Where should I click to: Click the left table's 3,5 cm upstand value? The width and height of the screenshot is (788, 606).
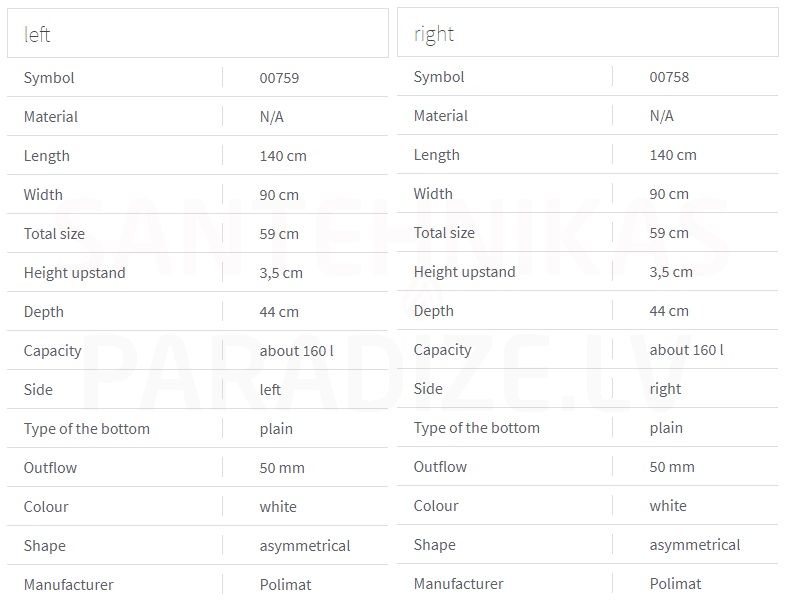pos(281,273)
